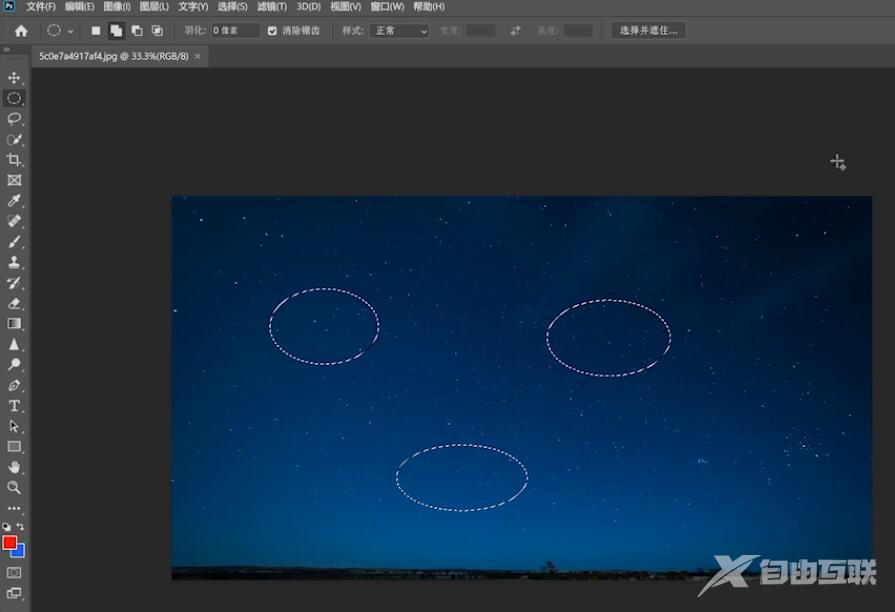Select the Hand tool
This screenshot has width=895, height=612.
tap(14, 467)
